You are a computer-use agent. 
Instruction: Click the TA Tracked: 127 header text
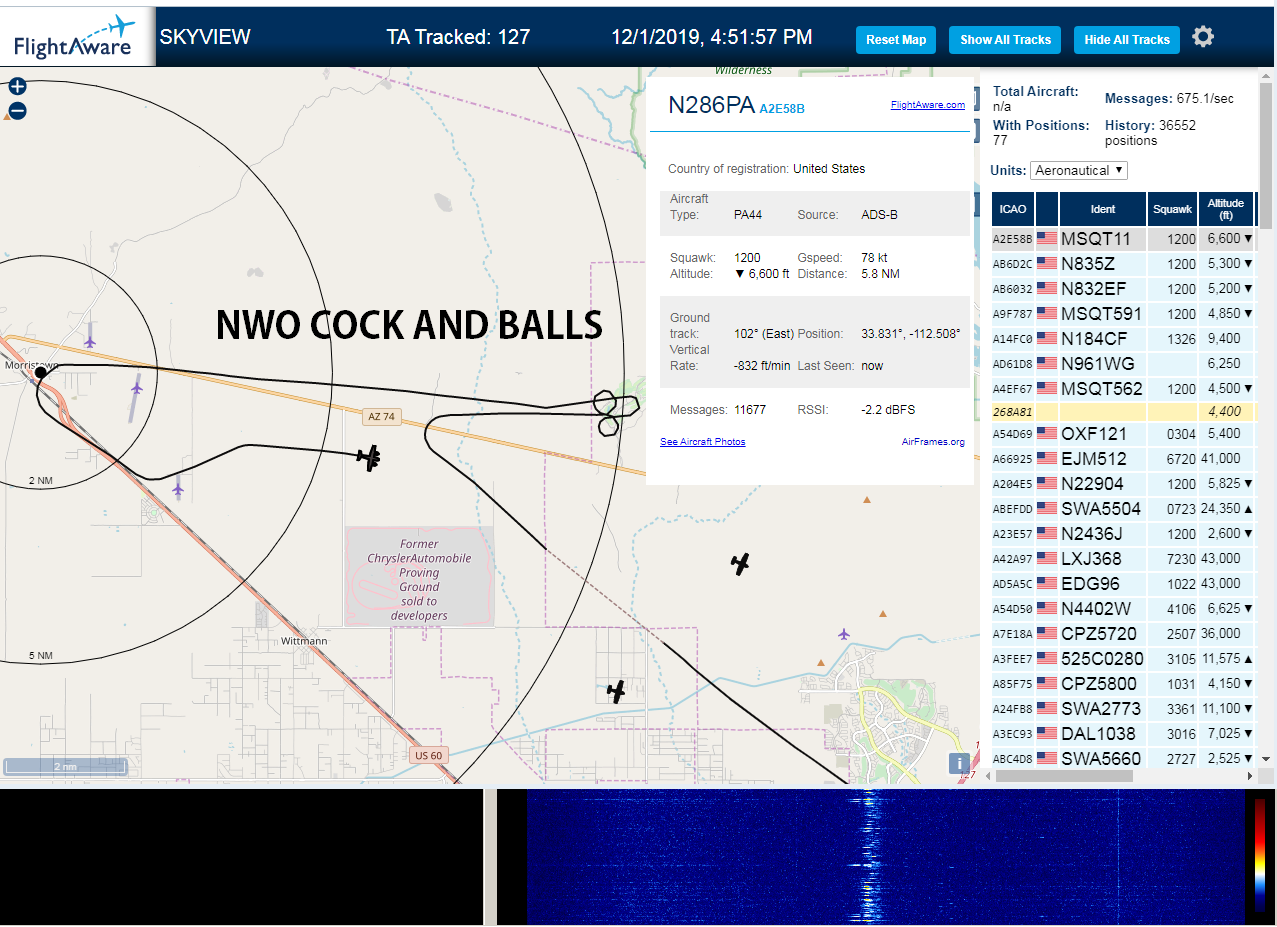coord(458,37)
